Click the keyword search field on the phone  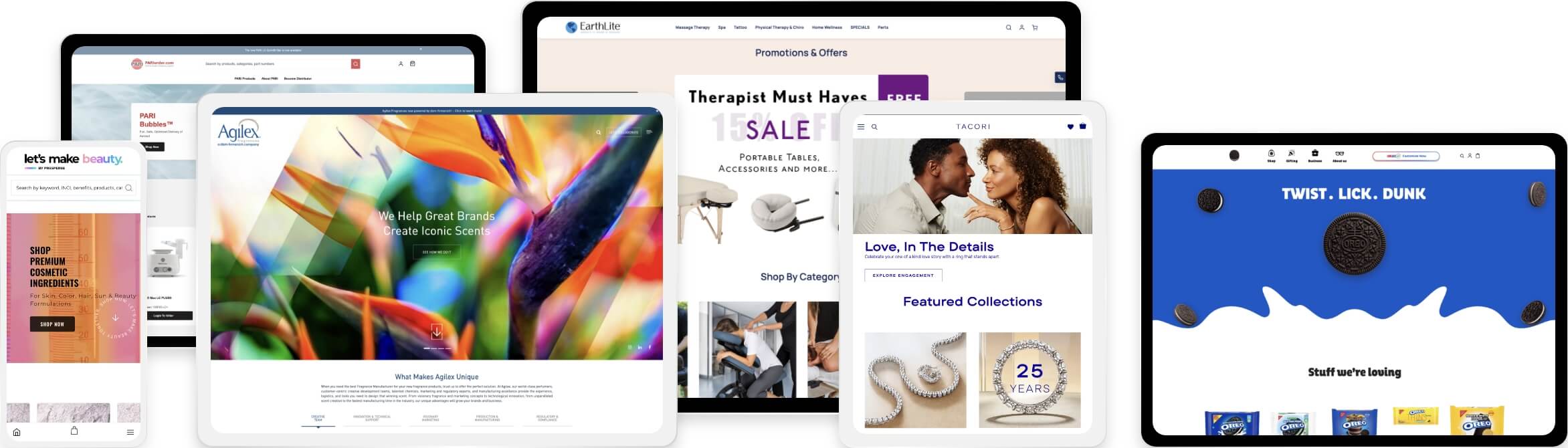(x=74, y=188)
